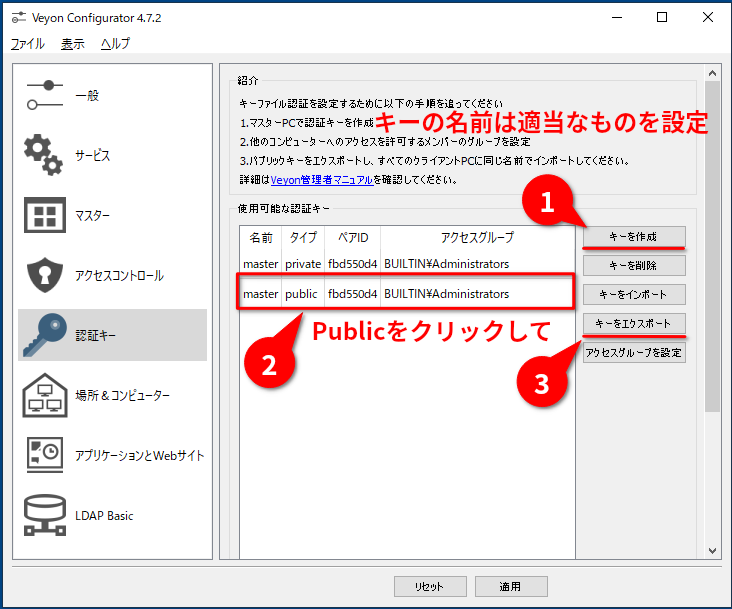Viewport: 732px width, 609px height.
Task: Select the 一般 sidebar label
Action: coord(87,95)
